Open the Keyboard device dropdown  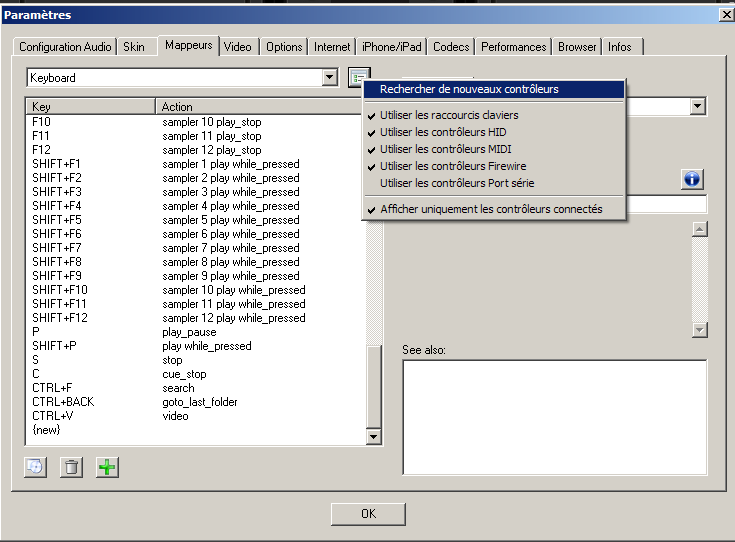[x=330, y=78]
